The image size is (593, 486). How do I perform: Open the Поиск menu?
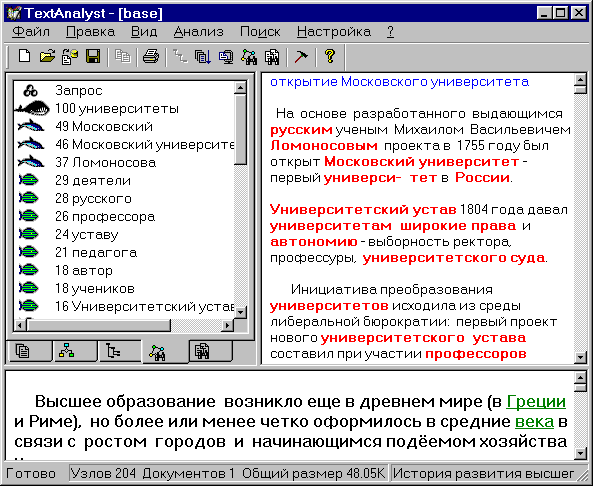click(260, 32)
